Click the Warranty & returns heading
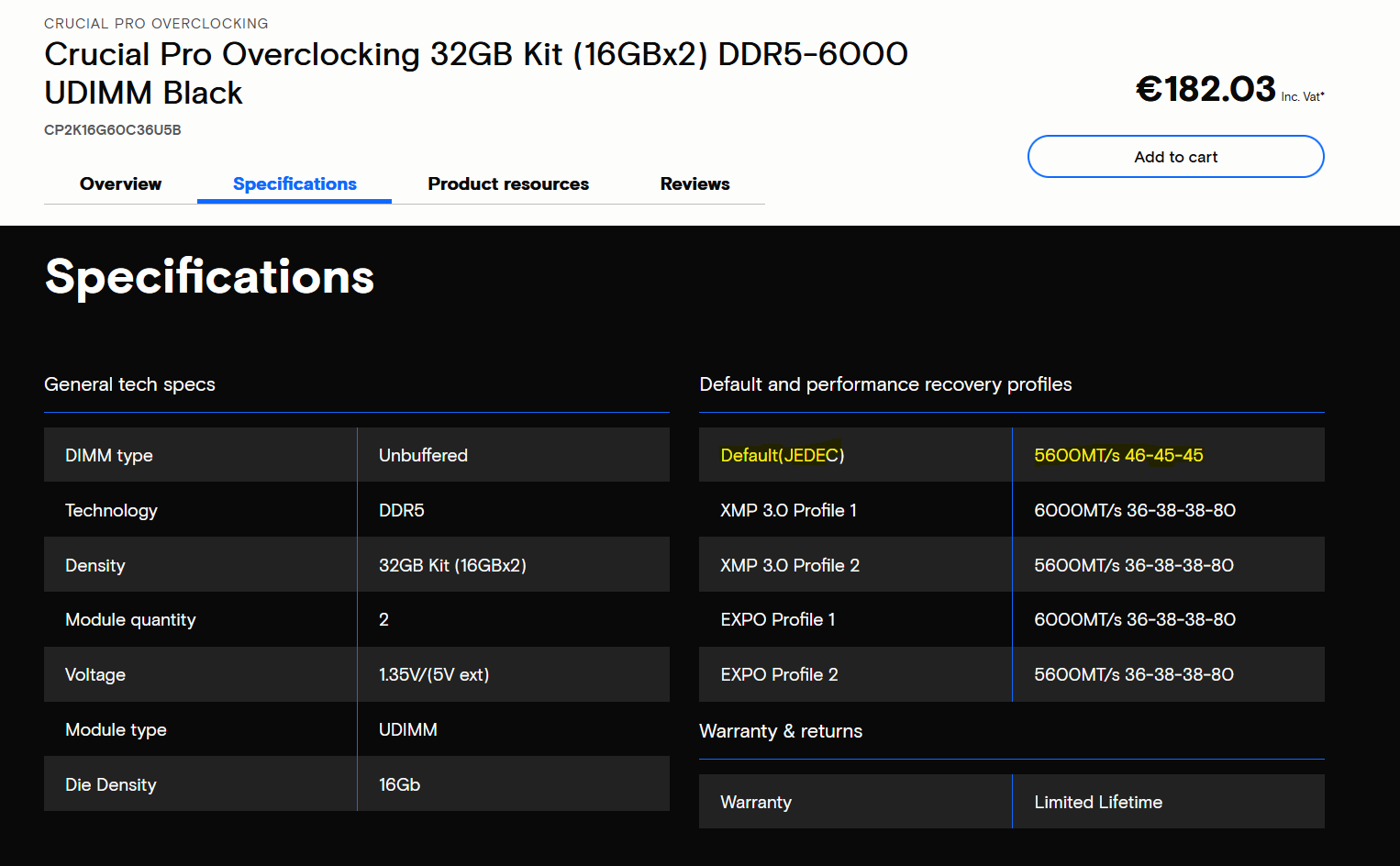This screenshot has height=866, width=1400. (781, 731)
